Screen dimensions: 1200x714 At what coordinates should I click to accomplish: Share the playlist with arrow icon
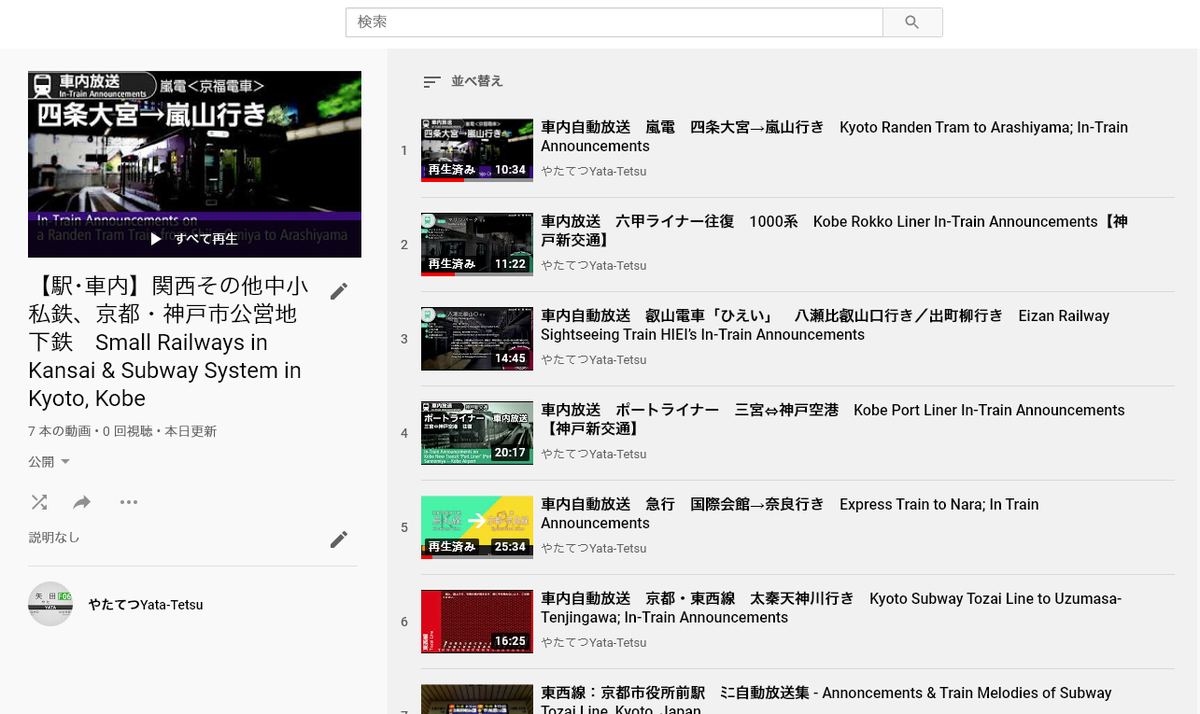82,502
